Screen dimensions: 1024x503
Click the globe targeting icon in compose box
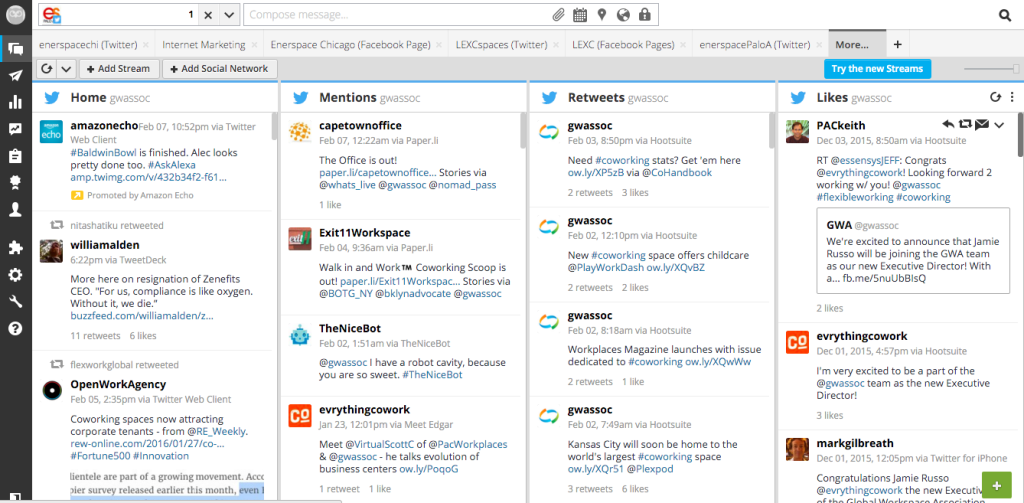click(623, 14)
